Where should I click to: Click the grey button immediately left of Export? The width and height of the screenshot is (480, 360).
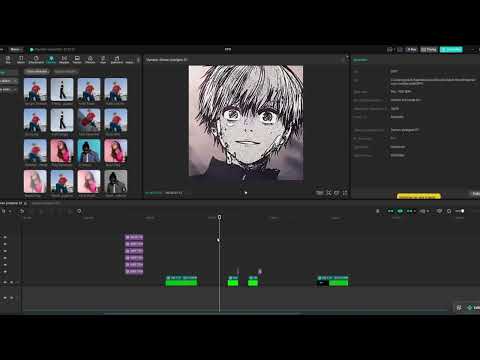click(x=429, y=50)
